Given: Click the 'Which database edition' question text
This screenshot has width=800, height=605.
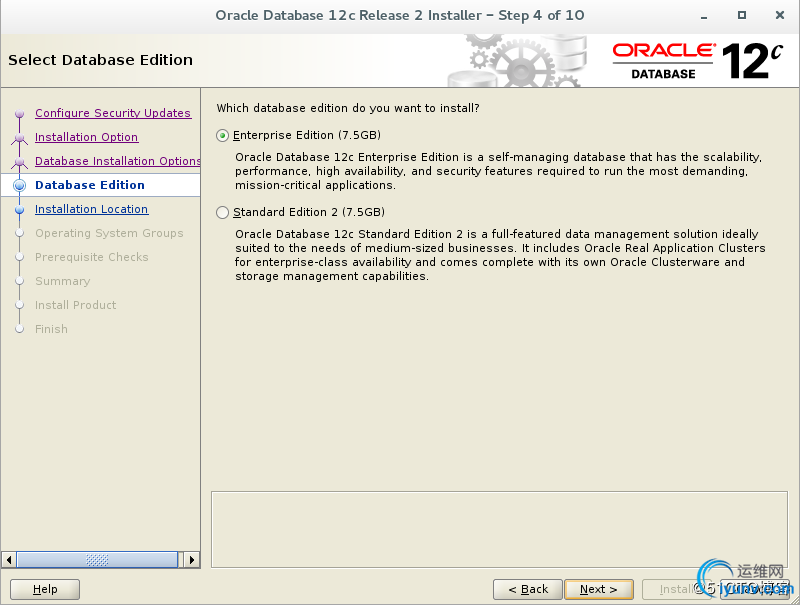Looking at the screenshot, I should click(x=348, y=108).
